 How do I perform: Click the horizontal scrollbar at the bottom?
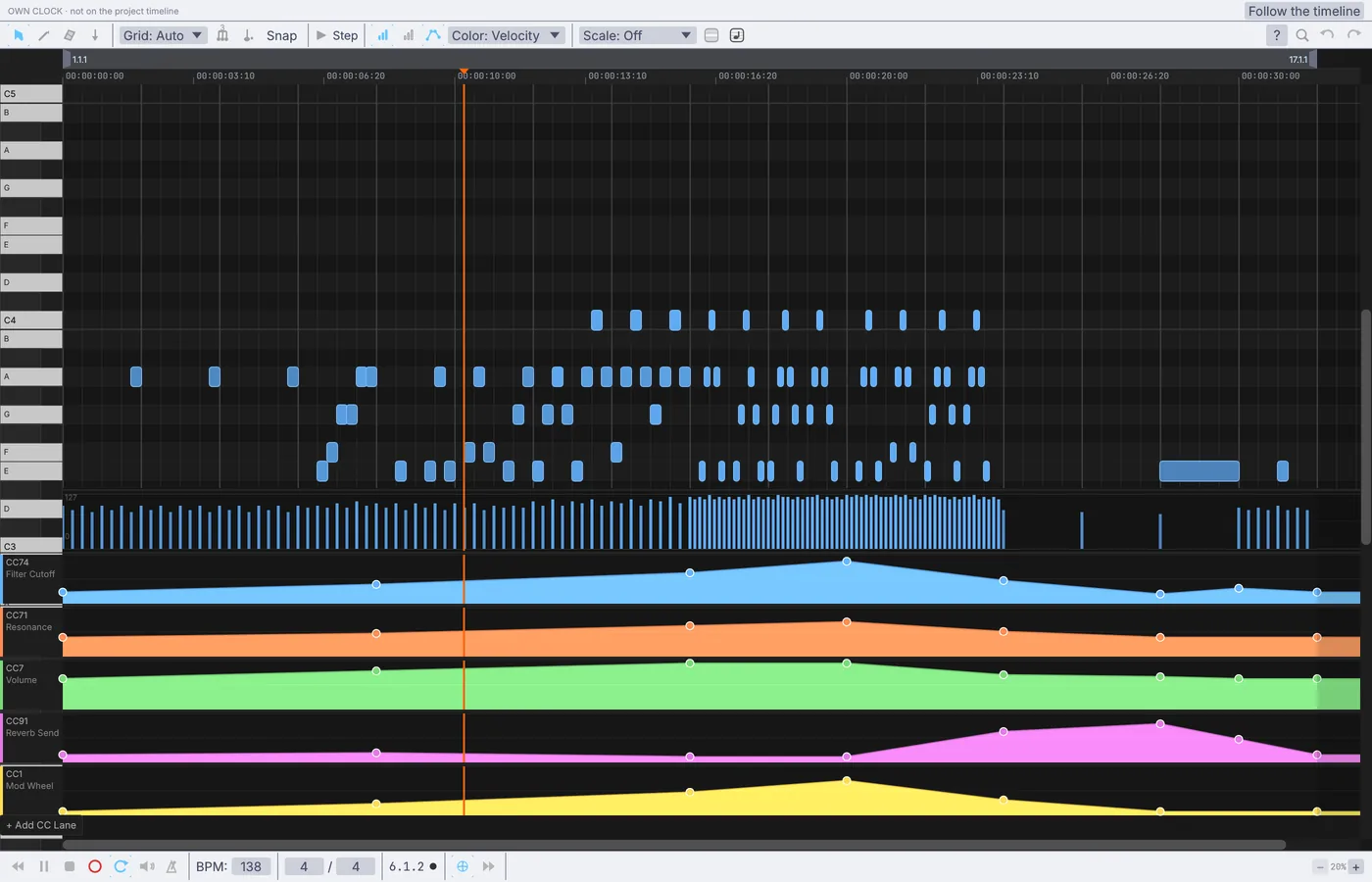click(674, 845)
